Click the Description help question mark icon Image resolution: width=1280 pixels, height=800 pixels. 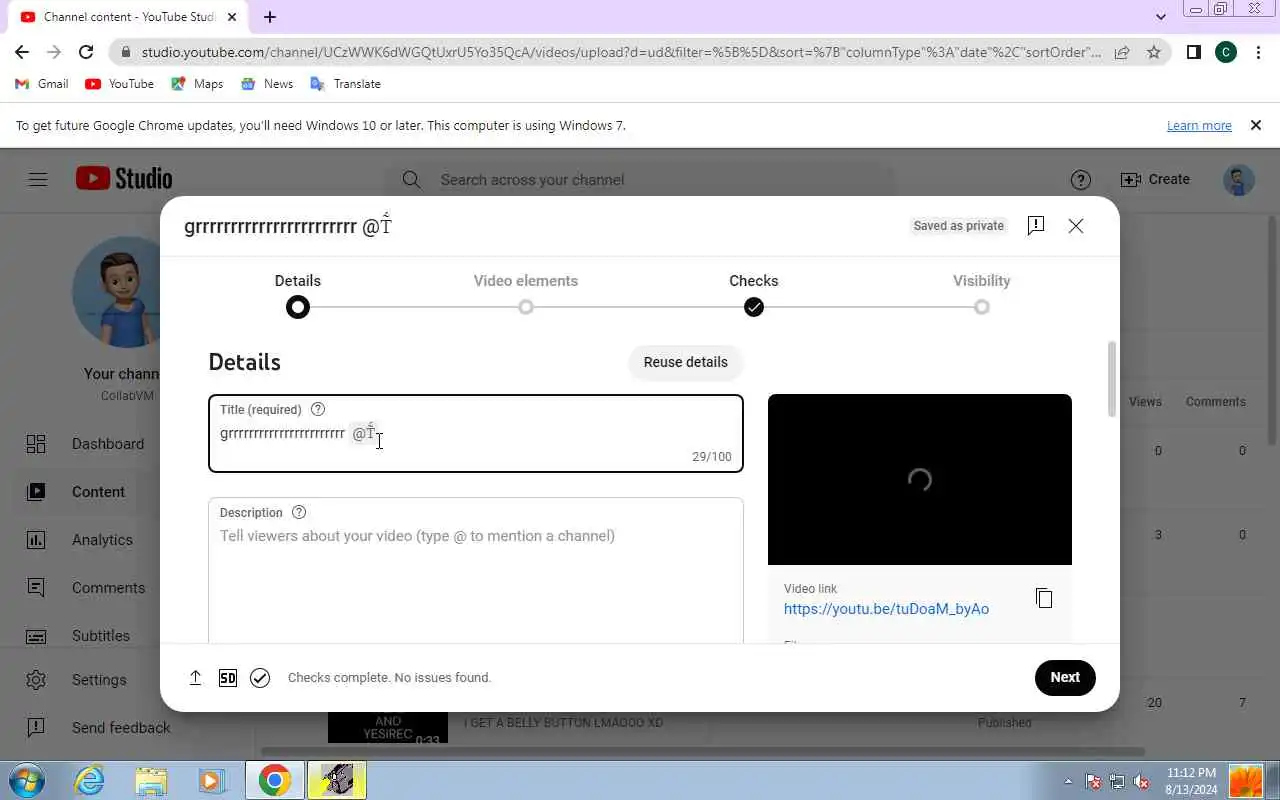click(299, 512)
